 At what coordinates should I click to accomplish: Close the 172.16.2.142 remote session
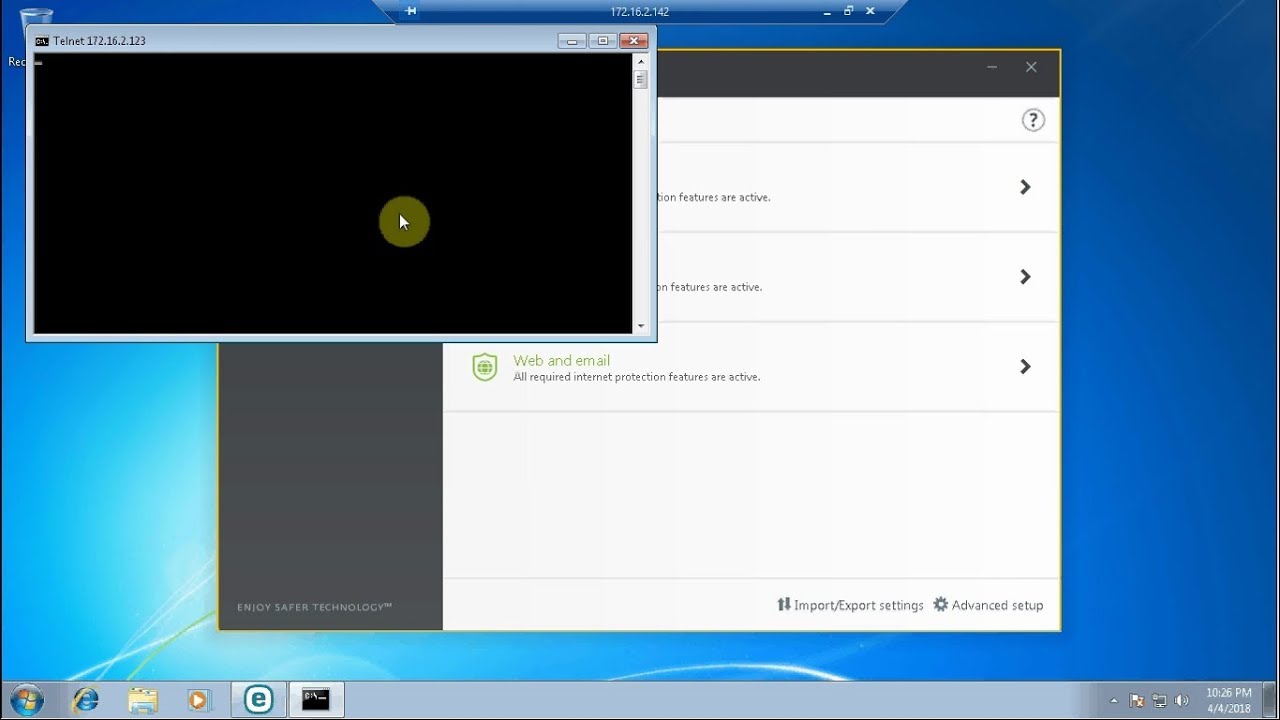[x=870, y=11]
